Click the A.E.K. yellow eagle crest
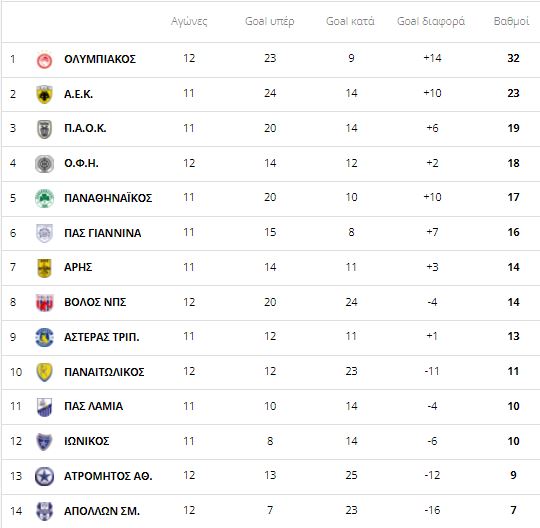This screenshot has height=528, width=540. point(44,94)
